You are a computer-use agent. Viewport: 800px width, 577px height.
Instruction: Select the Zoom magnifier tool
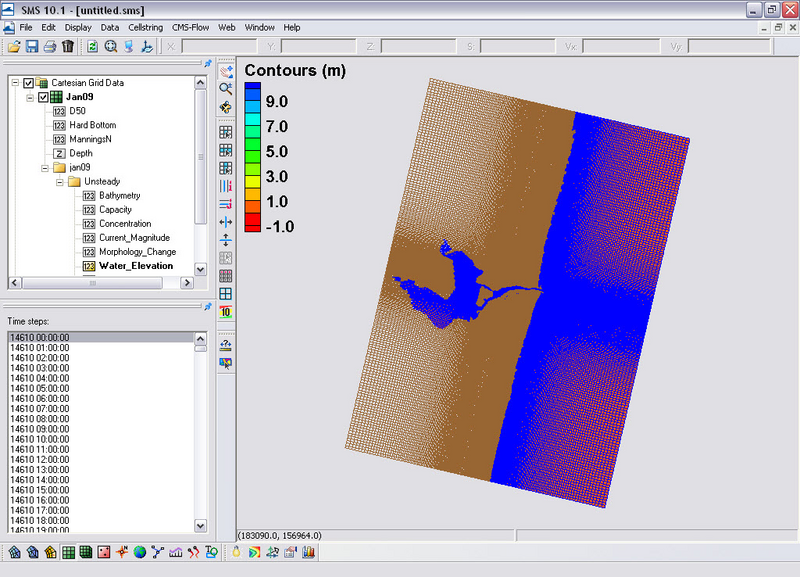coord(226,89)
